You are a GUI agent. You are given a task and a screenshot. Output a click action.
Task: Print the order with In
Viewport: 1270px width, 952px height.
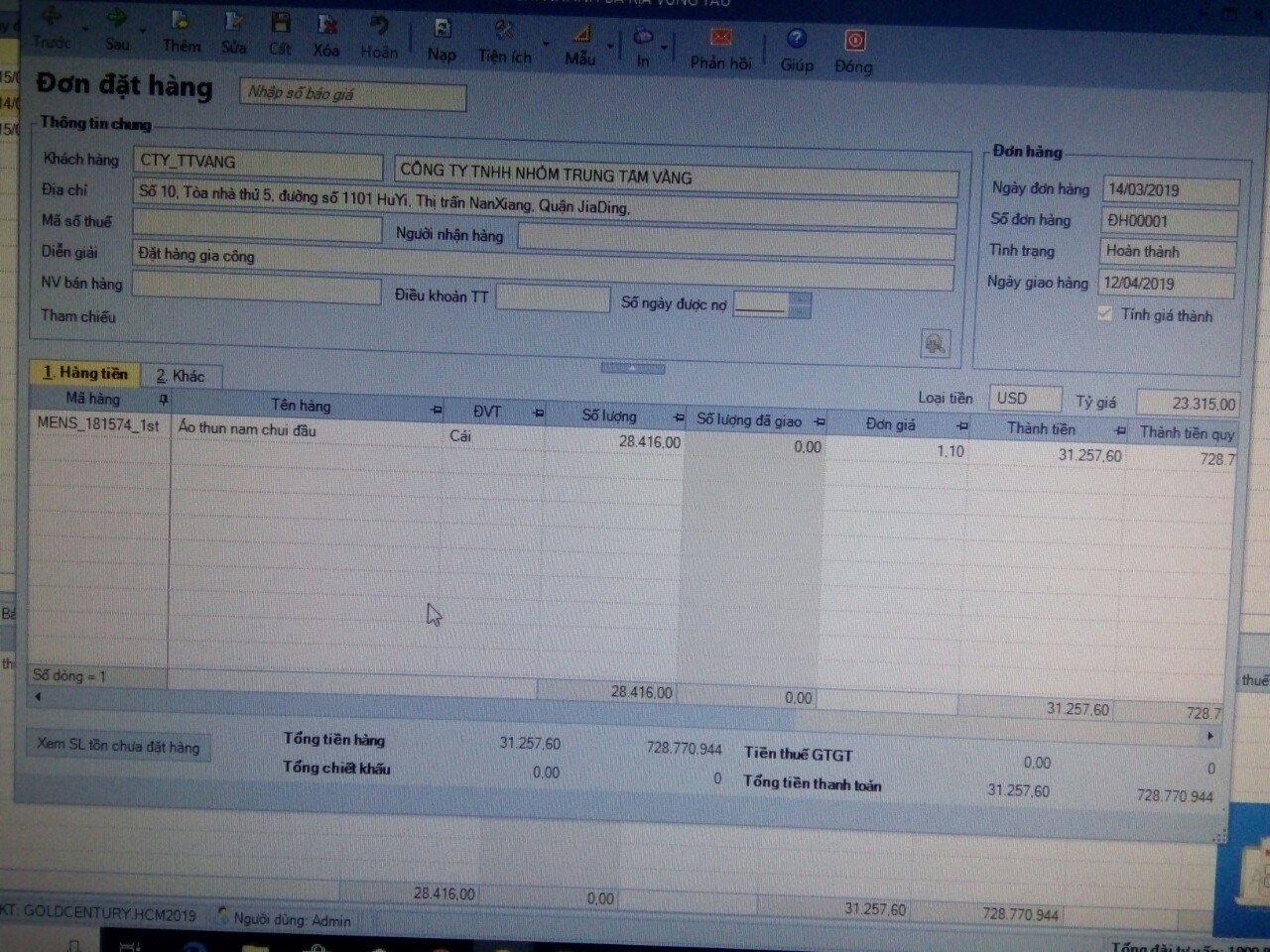tap(643, 48)
